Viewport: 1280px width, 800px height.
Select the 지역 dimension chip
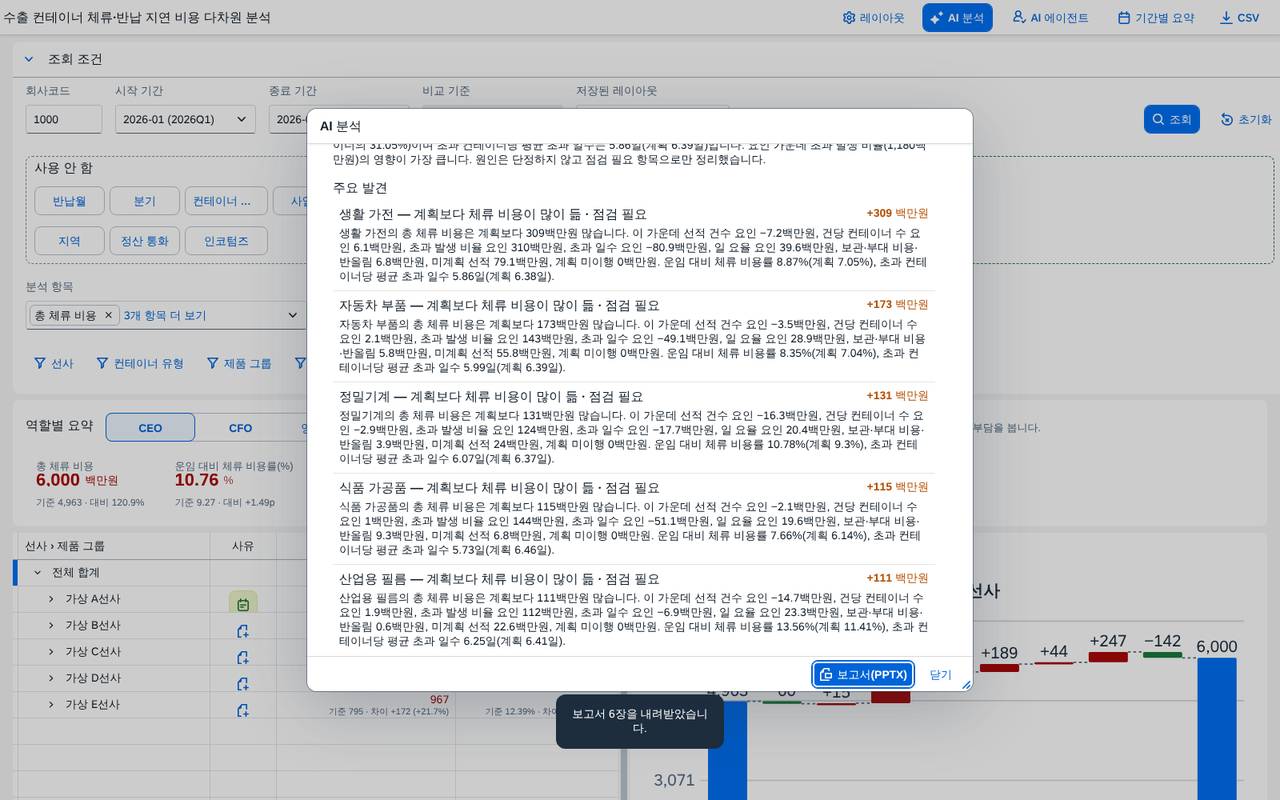[70, 241]
